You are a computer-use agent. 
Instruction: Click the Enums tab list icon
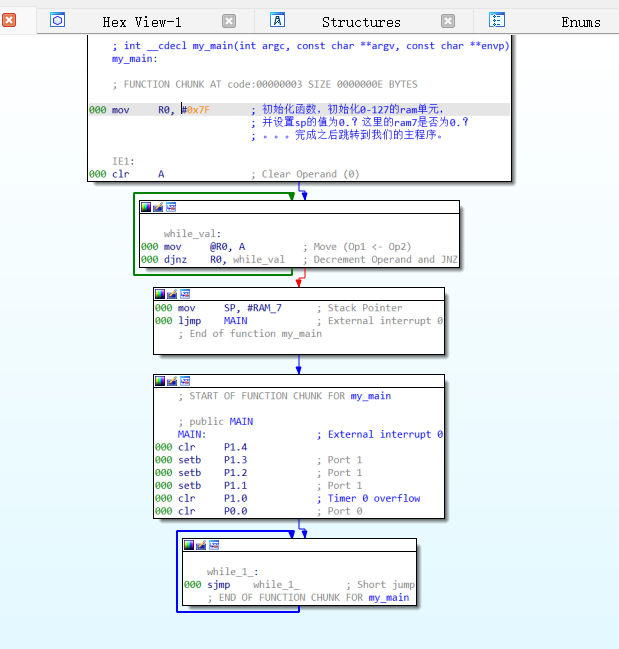coord(497,19)
